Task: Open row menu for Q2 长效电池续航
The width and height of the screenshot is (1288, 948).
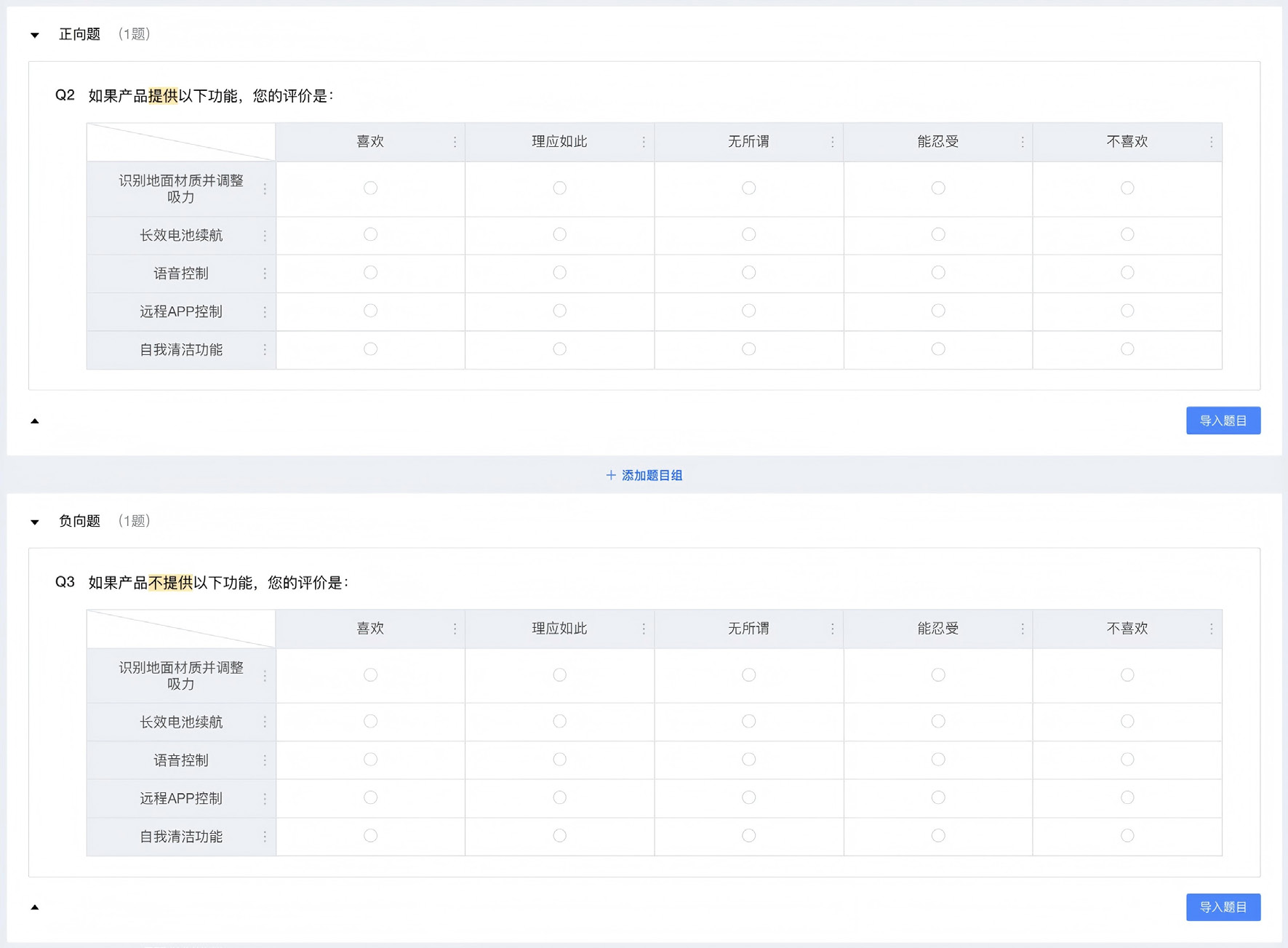Action: 265,236
